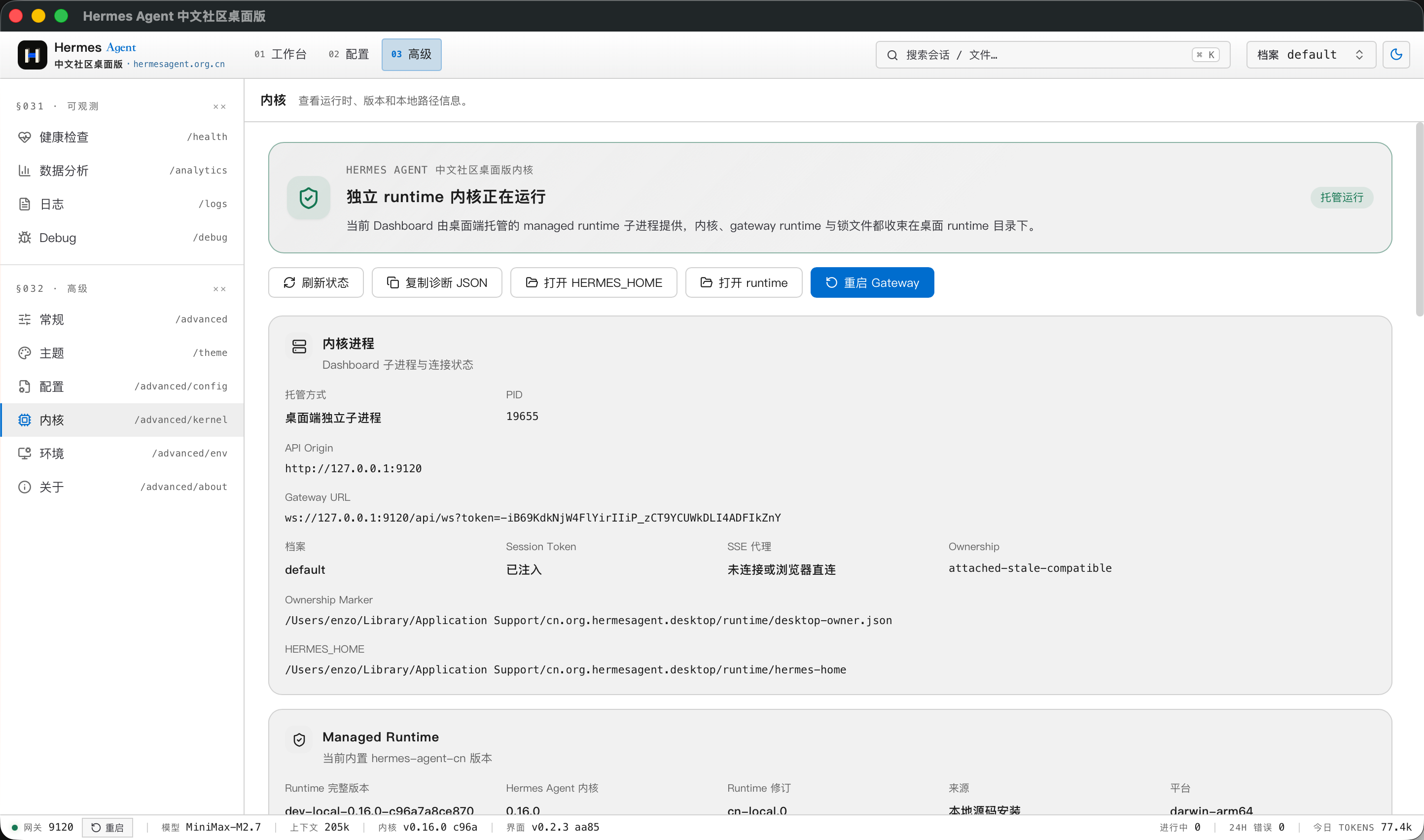Screen dimensions: 1424x840
Task: Click the copy icon on 复制诊断 JSON
Action: tap(392, 282)
